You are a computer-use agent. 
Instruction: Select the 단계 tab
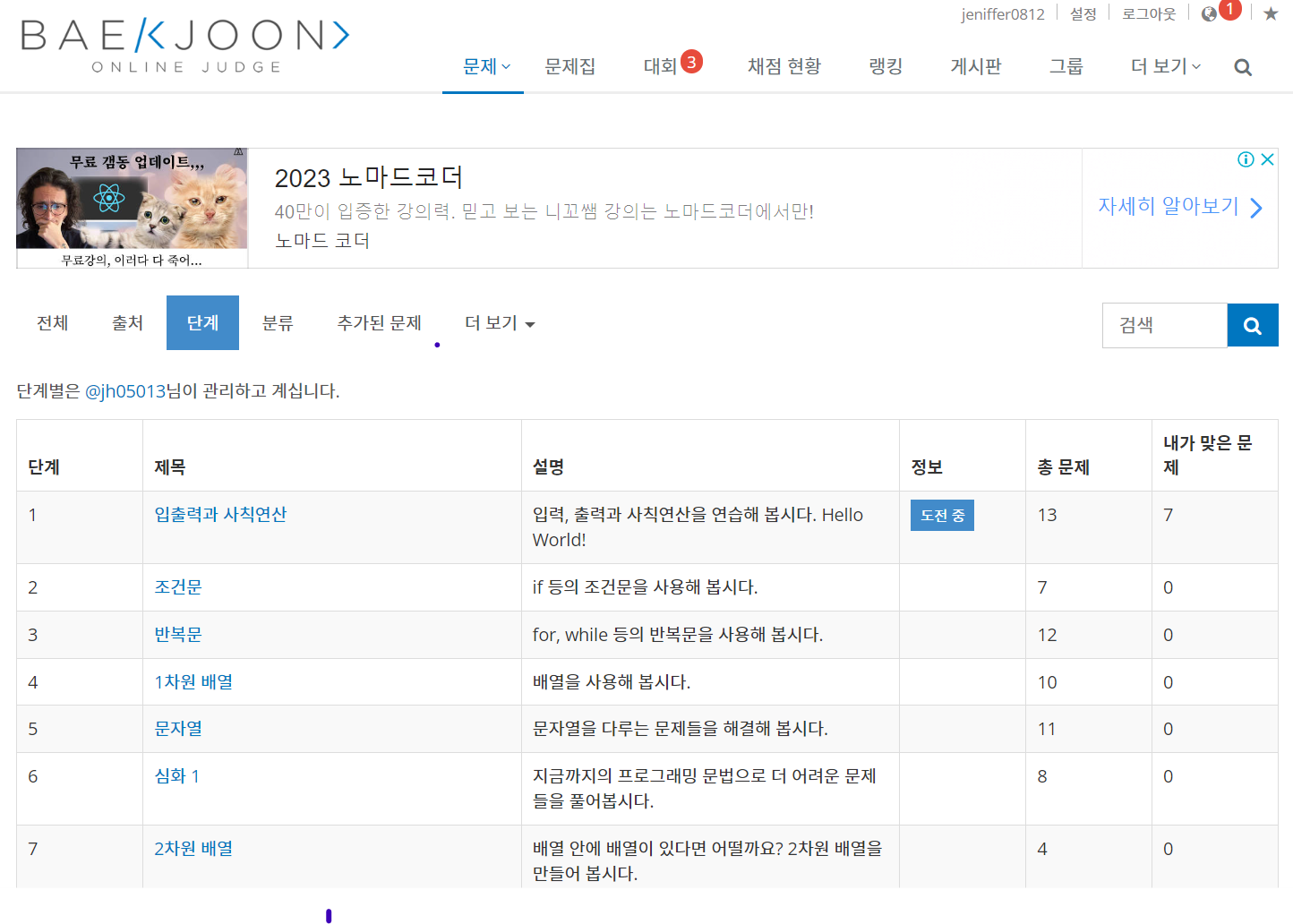point(202,323)
